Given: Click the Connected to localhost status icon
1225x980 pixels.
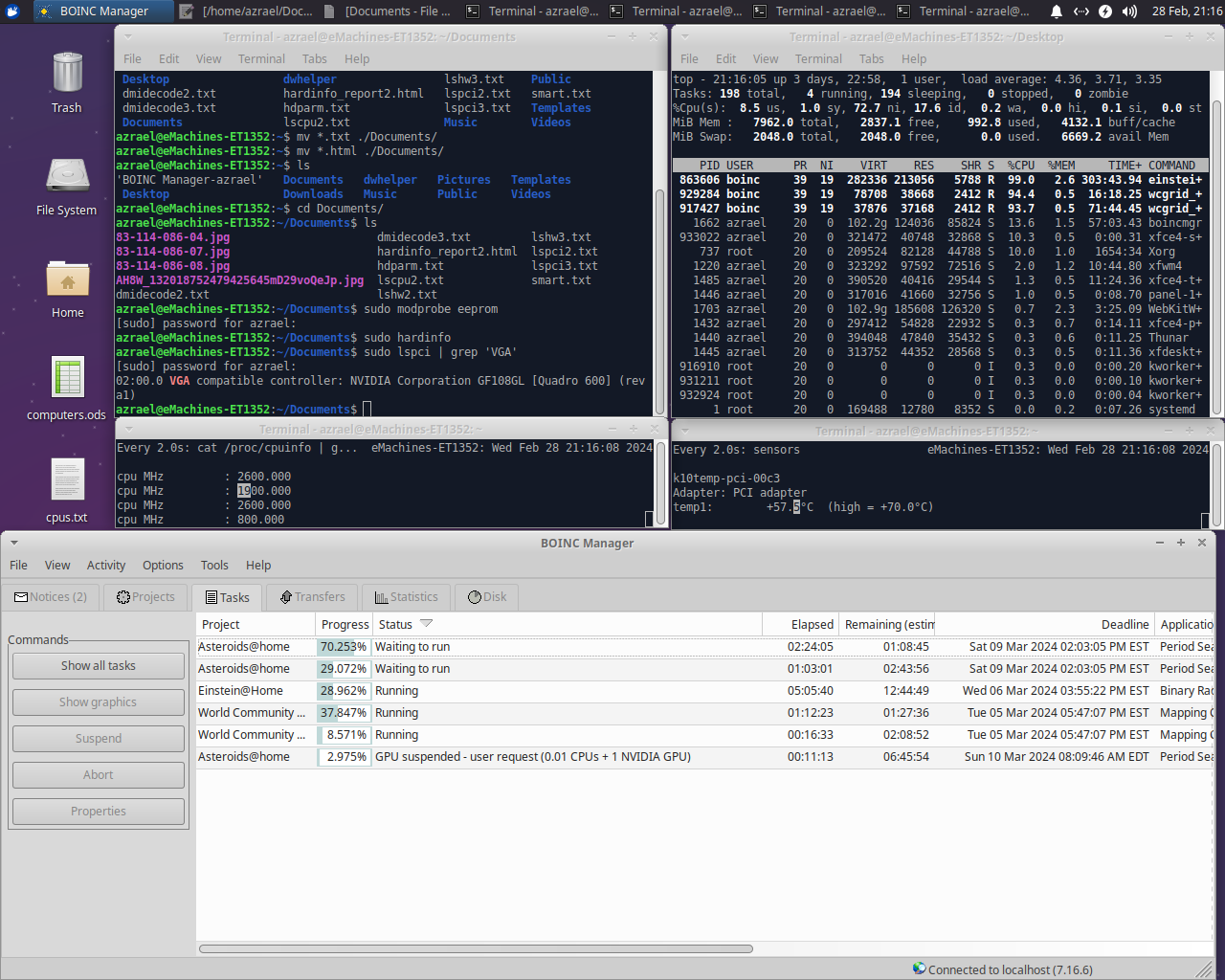Looking at the screenshot, I should click(919, 969).
